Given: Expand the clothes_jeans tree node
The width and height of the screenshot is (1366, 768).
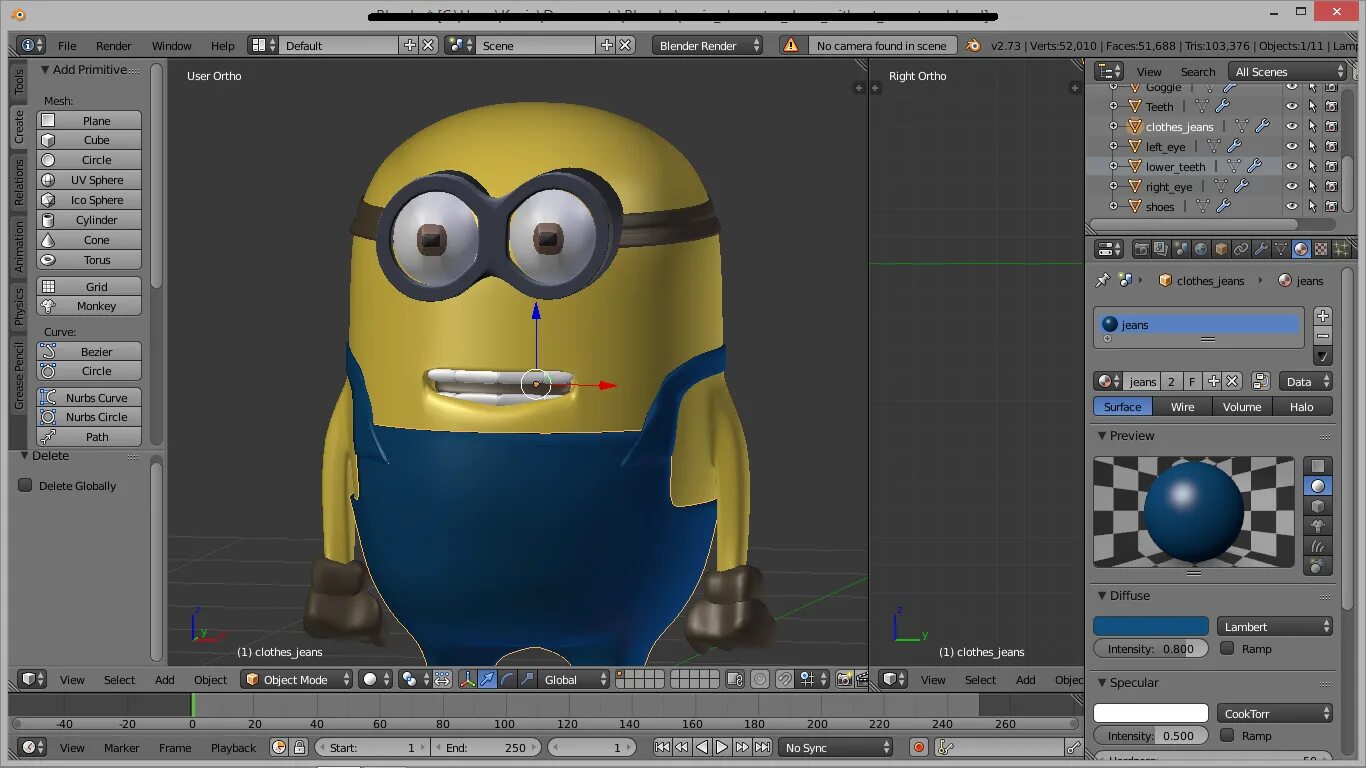Looking at the screenshot, I should click(x=1114, y=126).
